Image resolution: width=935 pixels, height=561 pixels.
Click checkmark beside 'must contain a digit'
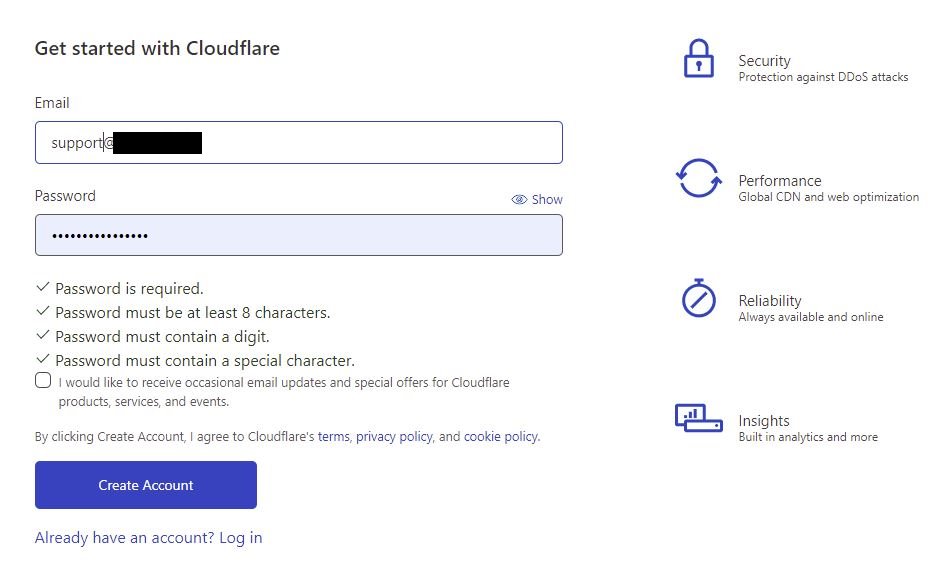(42, 336)
